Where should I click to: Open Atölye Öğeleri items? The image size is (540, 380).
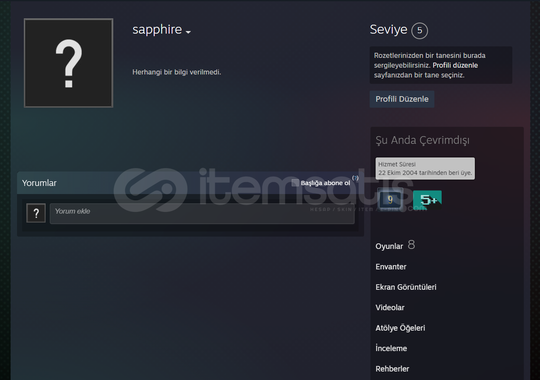tap(400, 328)
